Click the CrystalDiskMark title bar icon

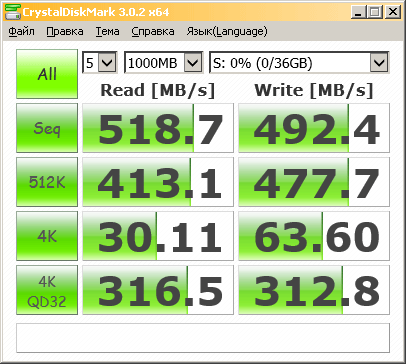click(x=13, y=12)
